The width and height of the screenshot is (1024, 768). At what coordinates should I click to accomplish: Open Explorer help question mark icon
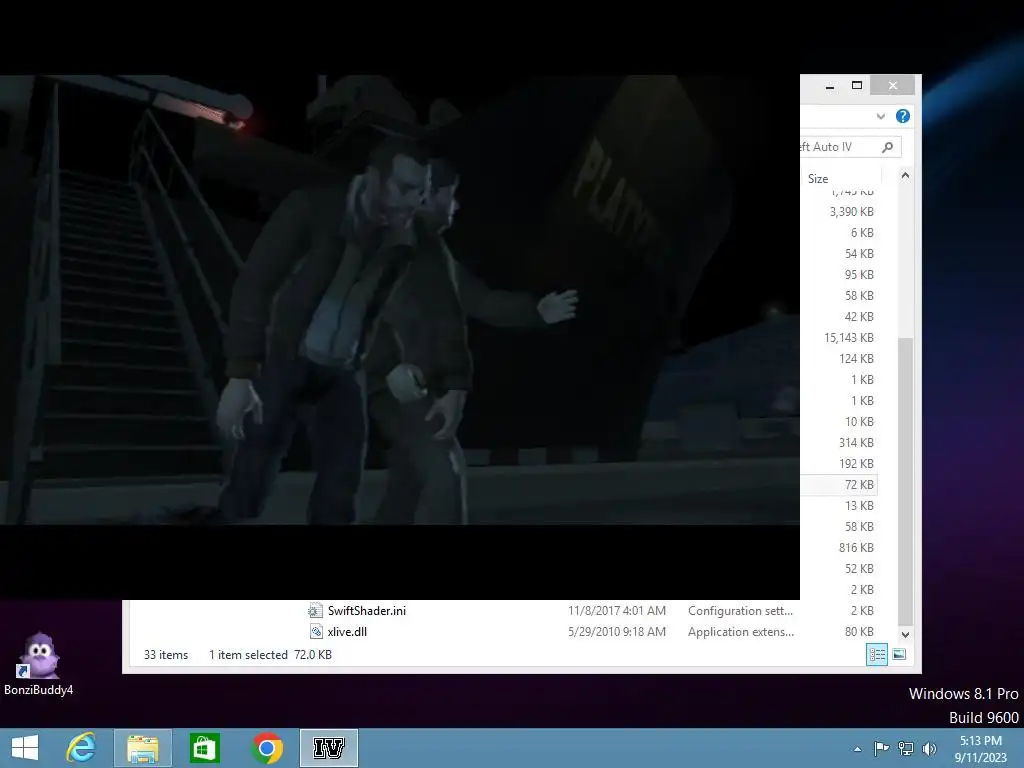(903, 116)
